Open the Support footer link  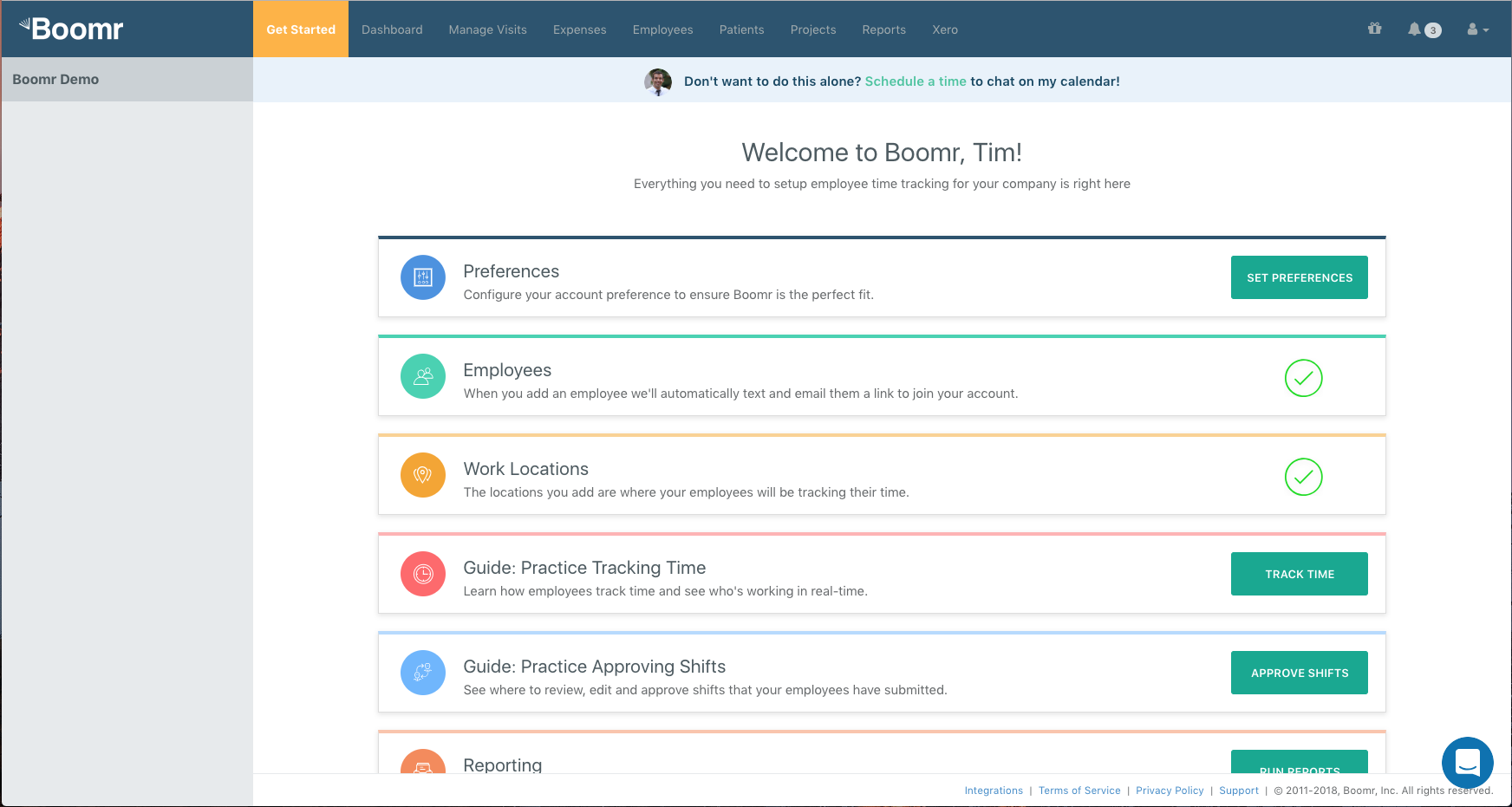pyautogui.click(x=1239, y=791)
